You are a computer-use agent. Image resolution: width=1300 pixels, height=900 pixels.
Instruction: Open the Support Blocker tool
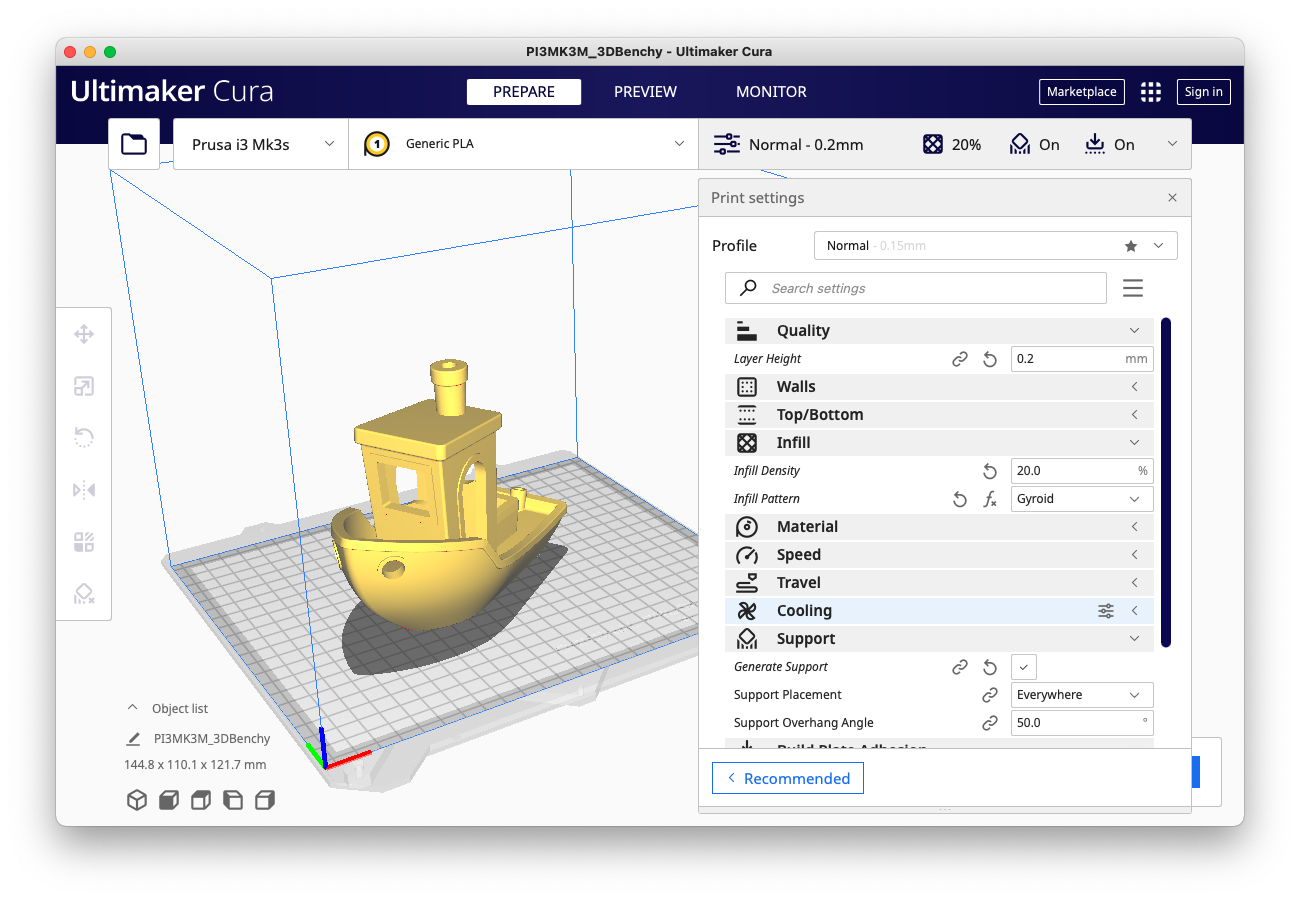tap(84, 594)
